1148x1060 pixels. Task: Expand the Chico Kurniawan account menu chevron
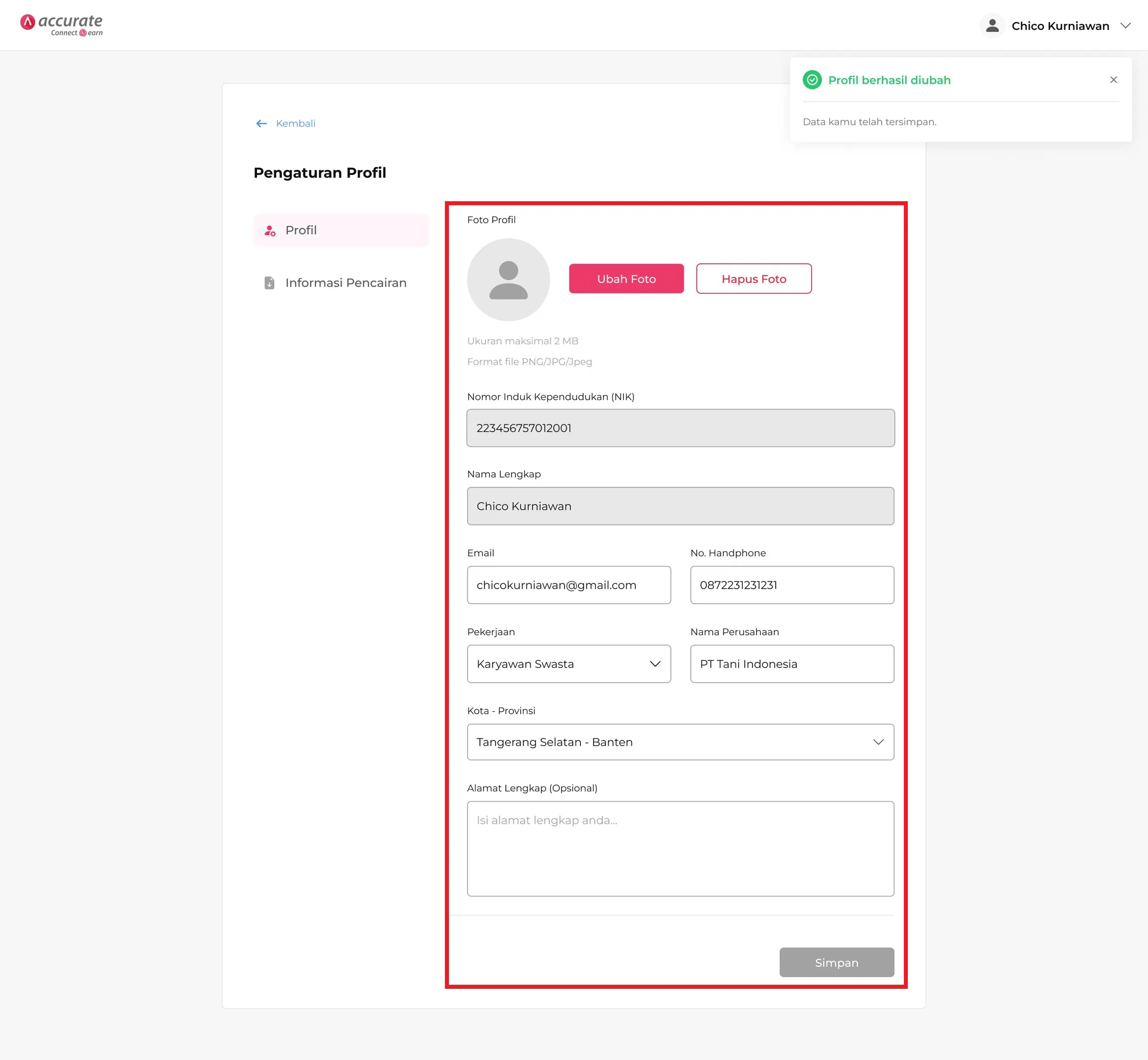pos(1126,26)
